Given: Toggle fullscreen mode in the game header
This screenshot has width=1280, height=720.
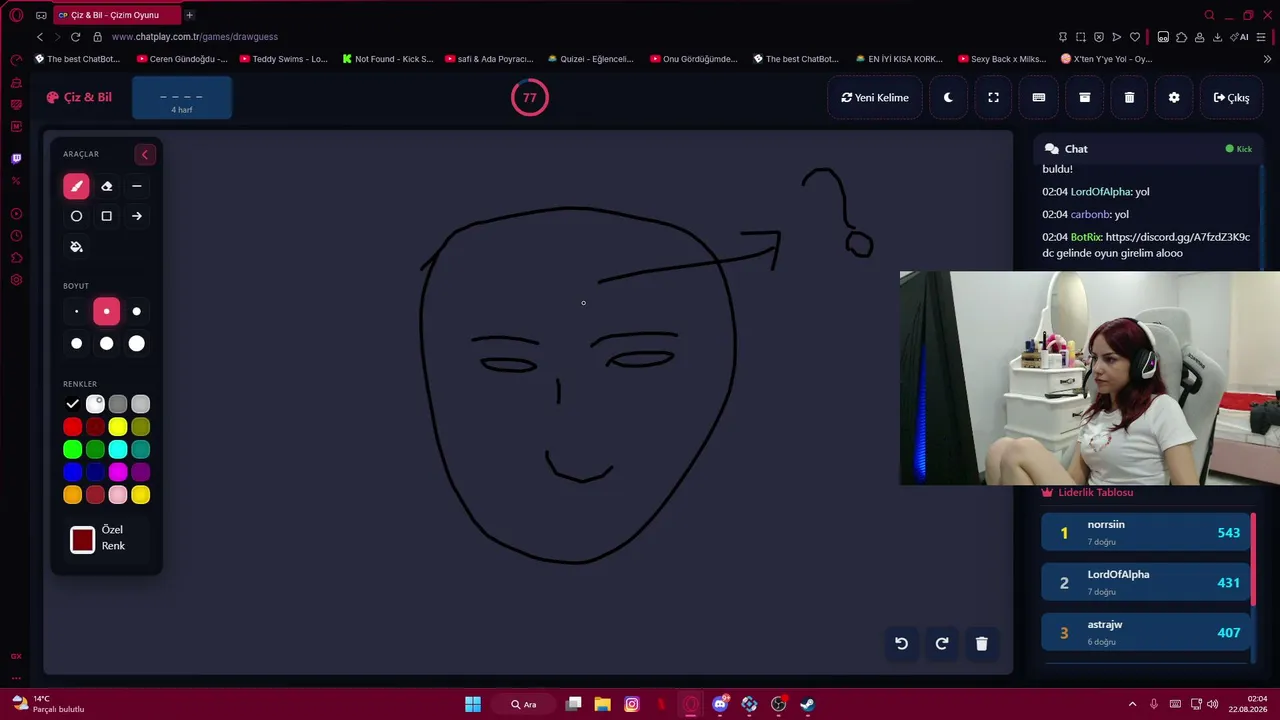Looking at the screenshot, I should [x=993, y=98].
